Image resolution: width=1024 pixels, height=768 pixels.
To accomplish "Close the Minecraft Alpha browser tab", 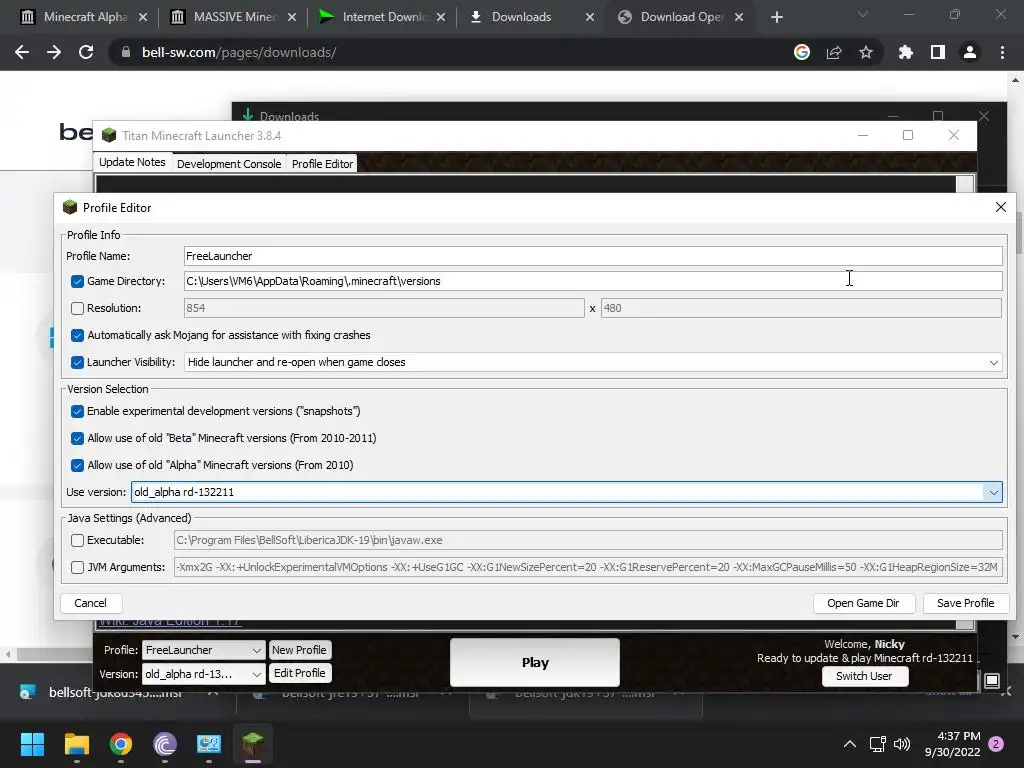I will click(143, 17).
